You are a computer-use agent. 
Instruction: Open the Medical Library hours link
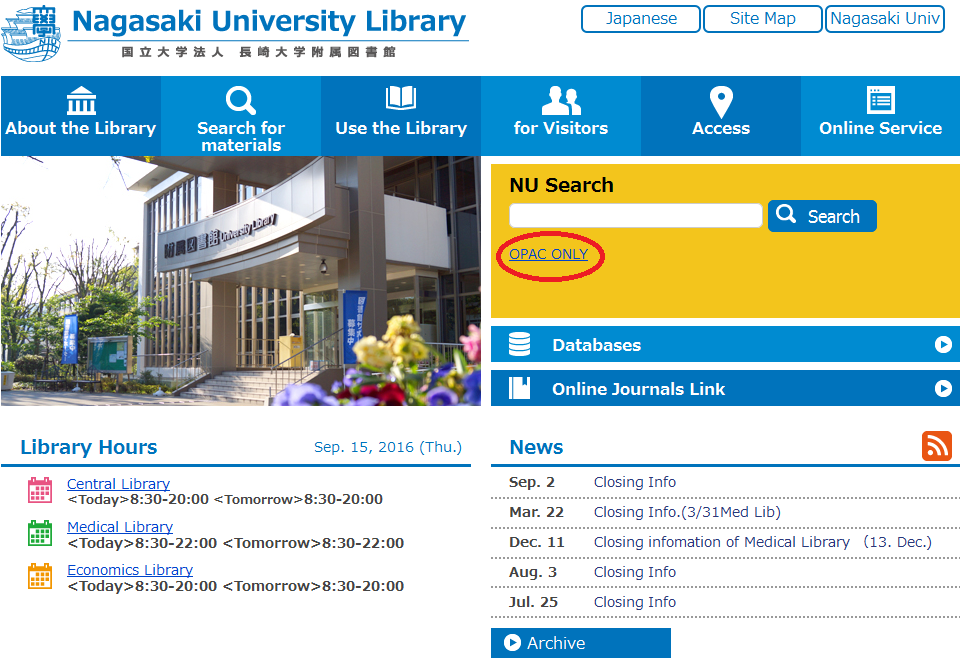120,527
